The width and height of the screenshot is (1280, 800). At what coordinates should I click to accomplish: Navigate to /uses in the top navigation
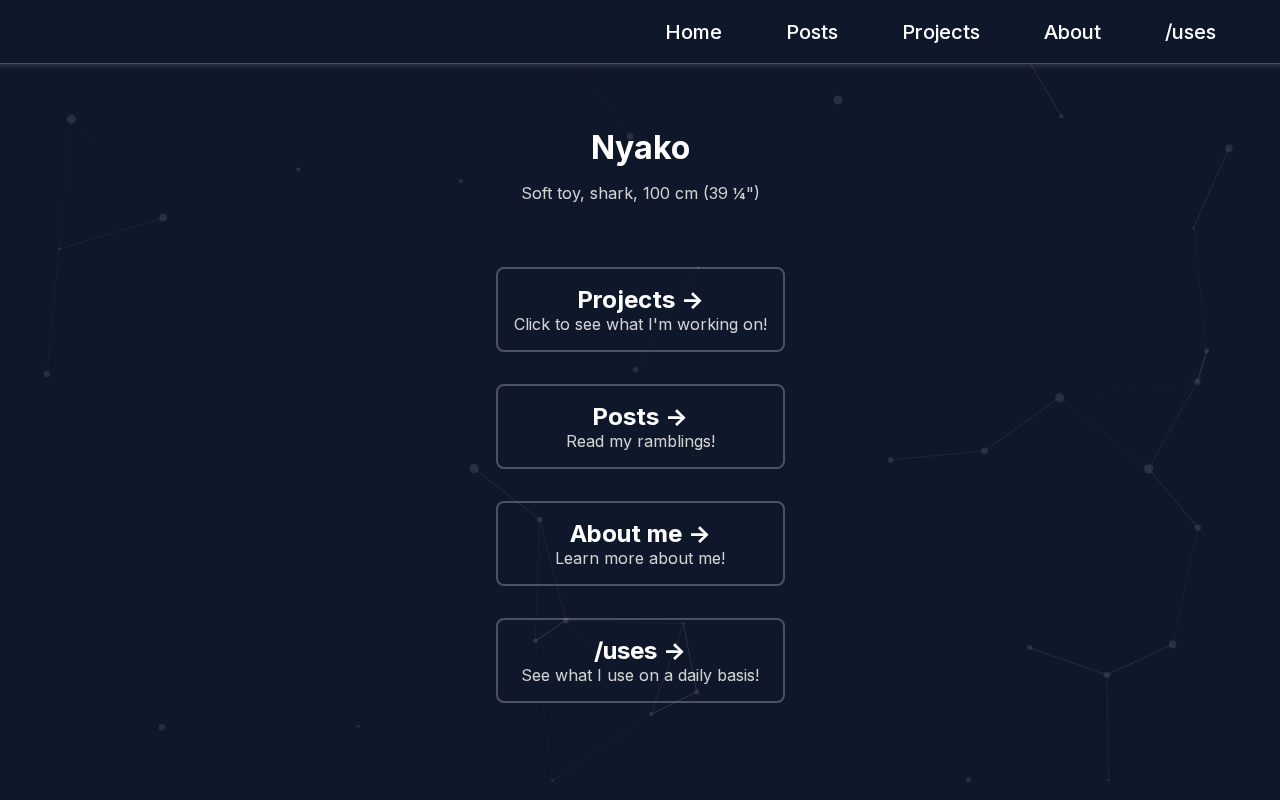point(1190,32)
